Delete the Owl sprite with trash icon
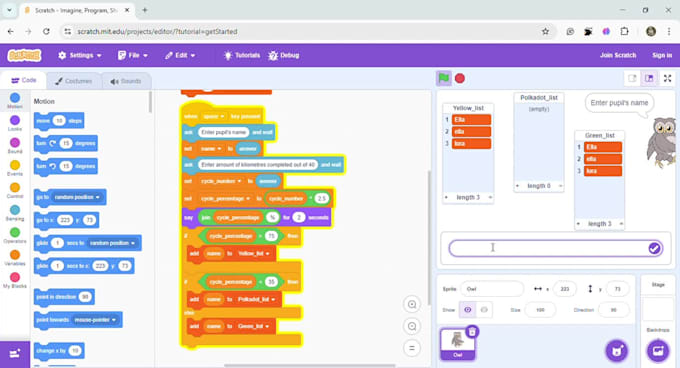This screenshot has height=368, width=680. click(x=472, y=332)
